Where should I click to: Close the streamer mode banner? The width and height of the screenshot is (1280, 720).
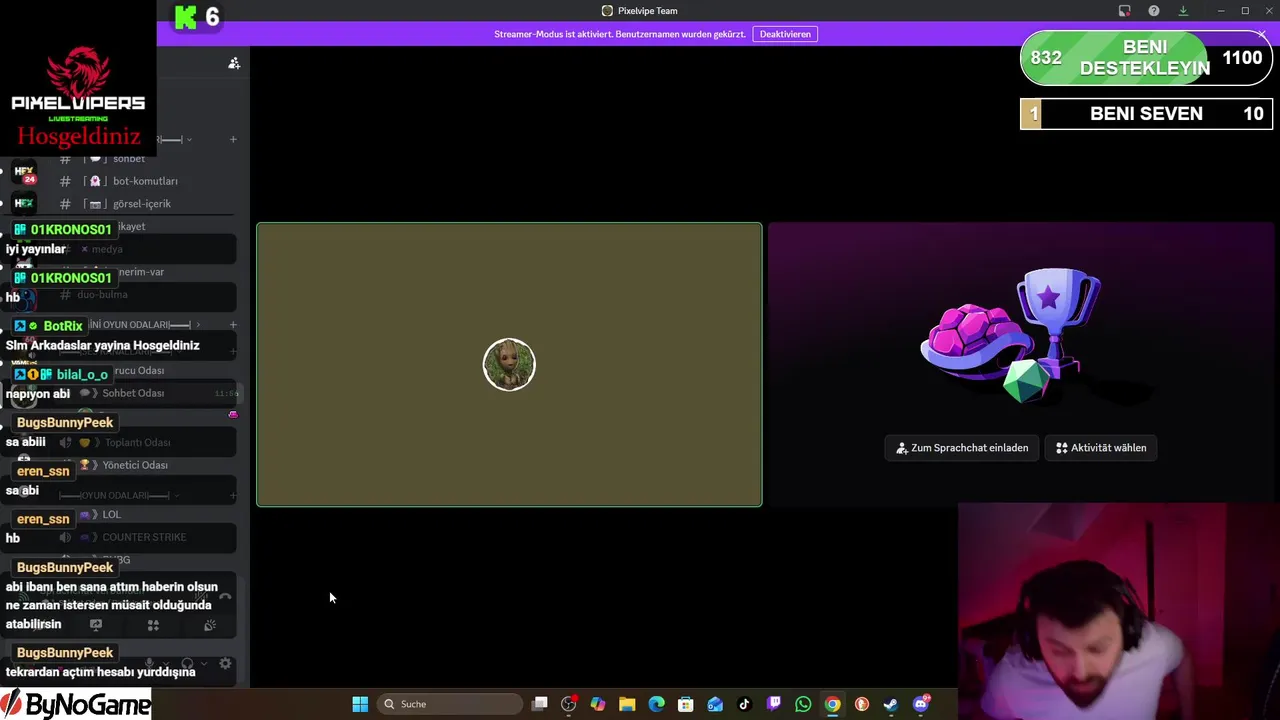pyautogui.click(x=1262, y=34)
